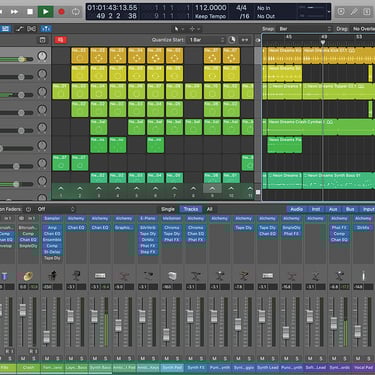Solo the Crash channel strip
This screenshot has height=375, width=375.
[x=34, y=359]
